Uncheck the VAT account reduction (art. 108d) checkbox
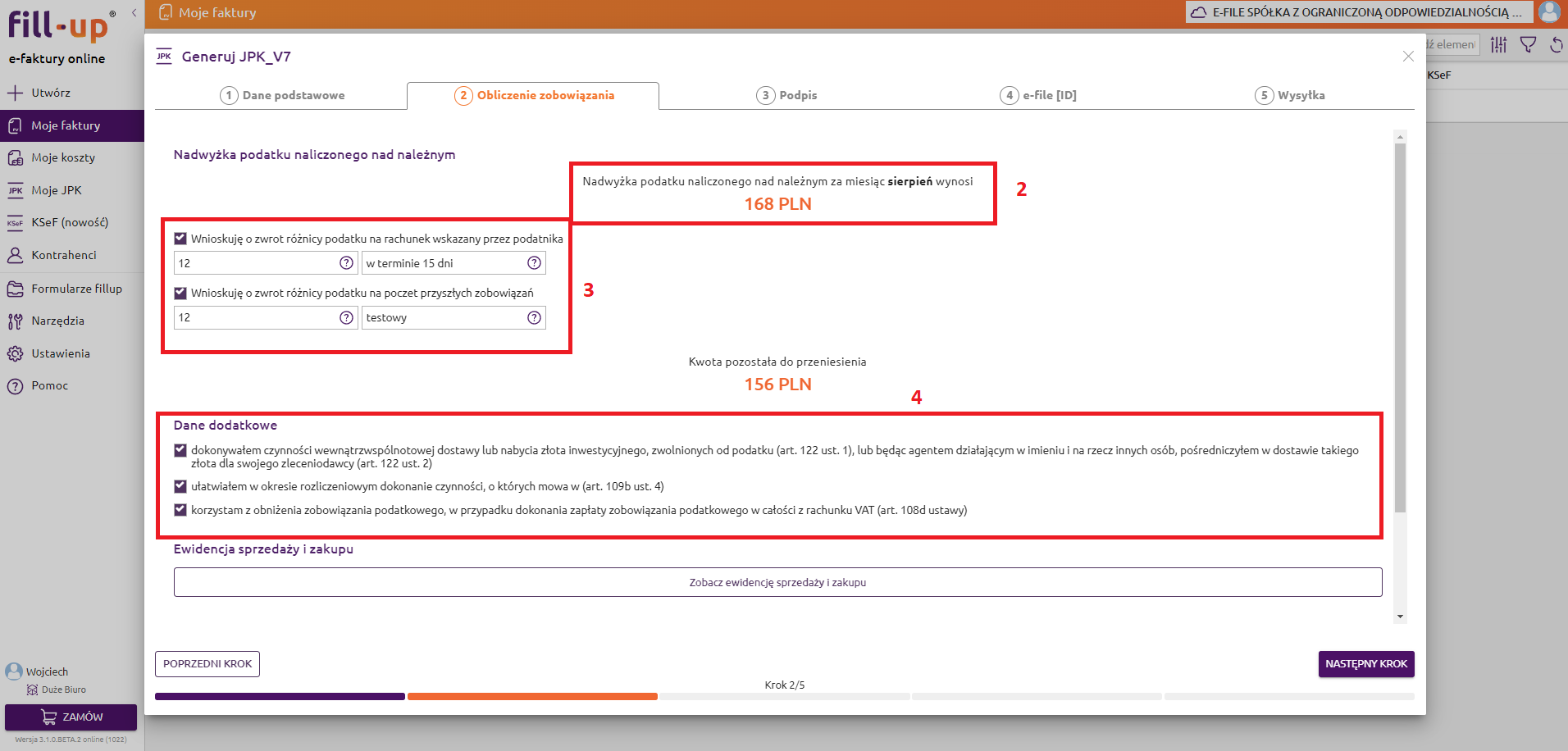This screenshot has height=751, width=1568. point(180,510)
